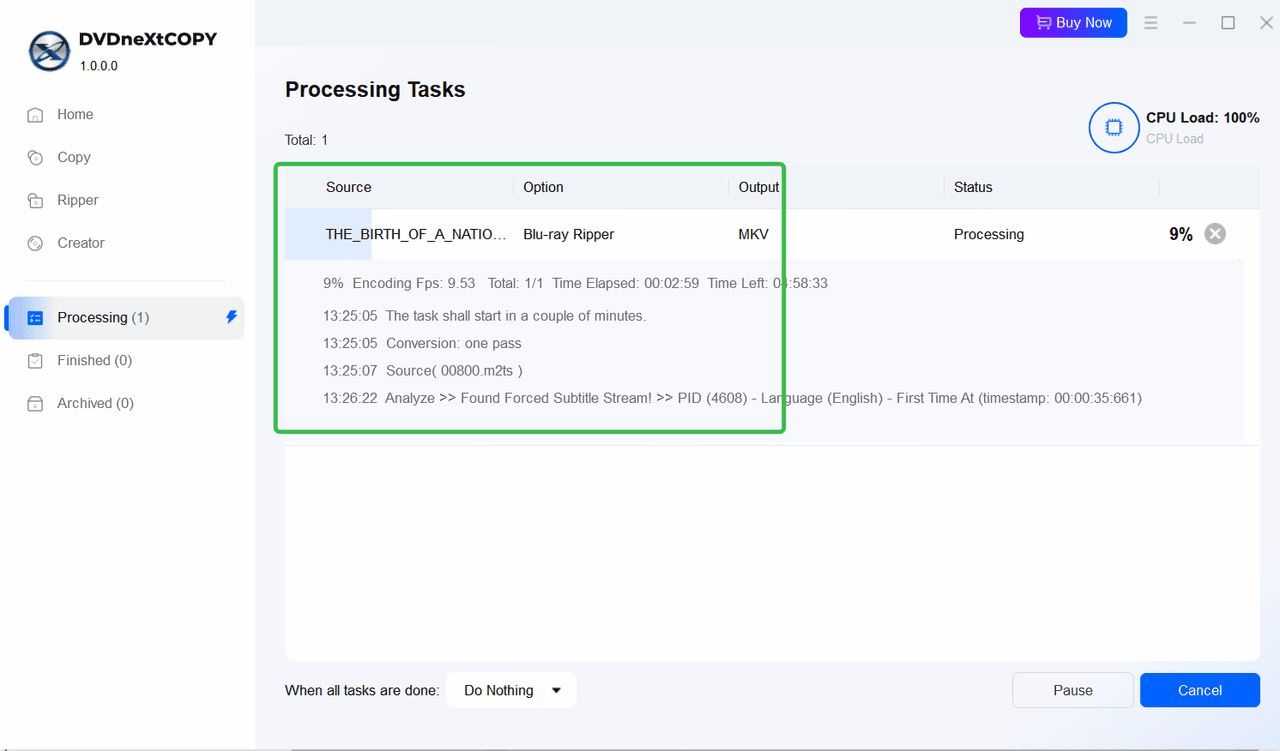Open the Do Nothing dropdown

tap(511, 690)
